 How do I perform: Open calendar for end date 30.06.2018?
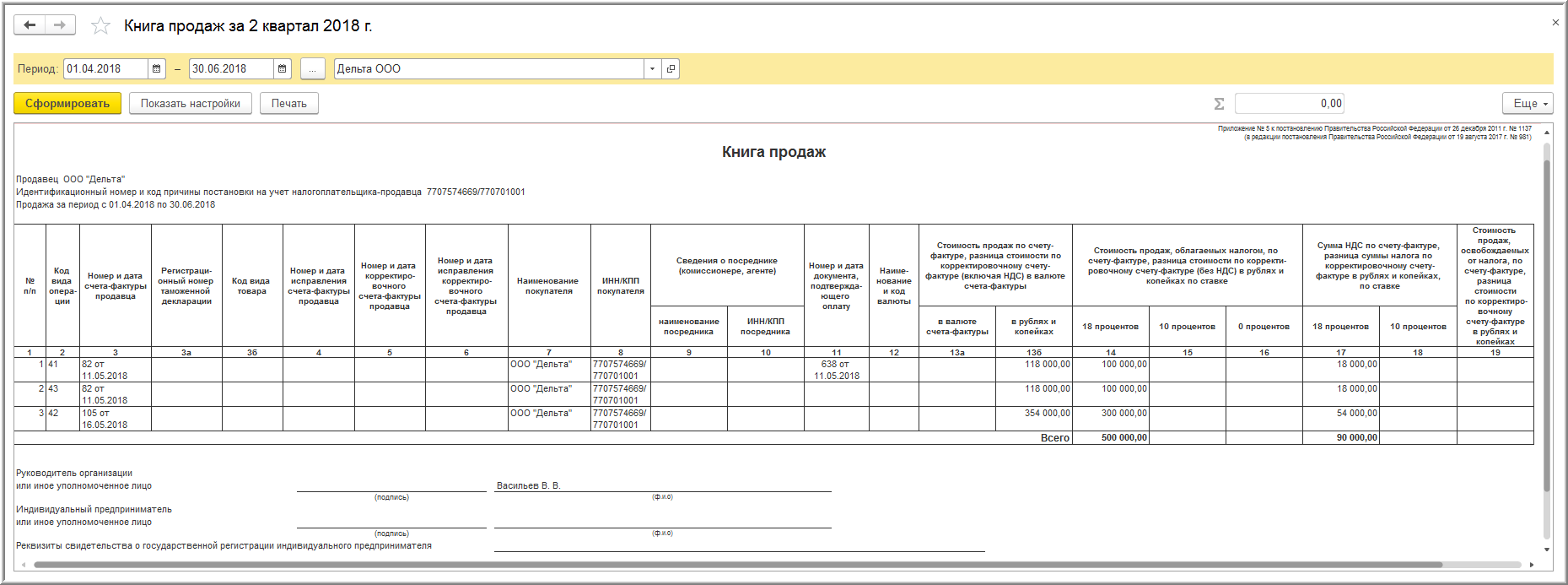[283, 69]
